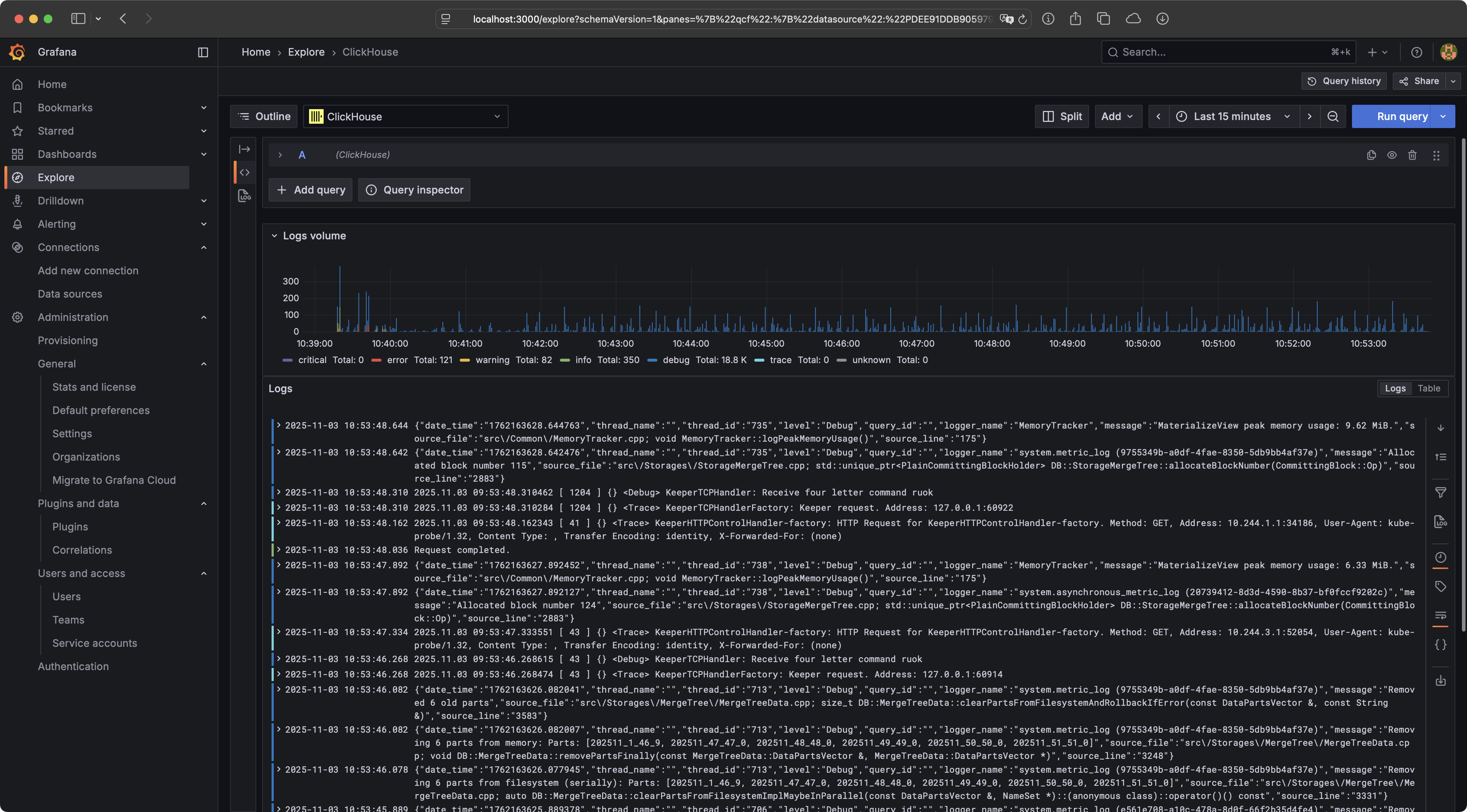Toggle query A visibility eye icon
The image size is (1467, 812).
1392,155
